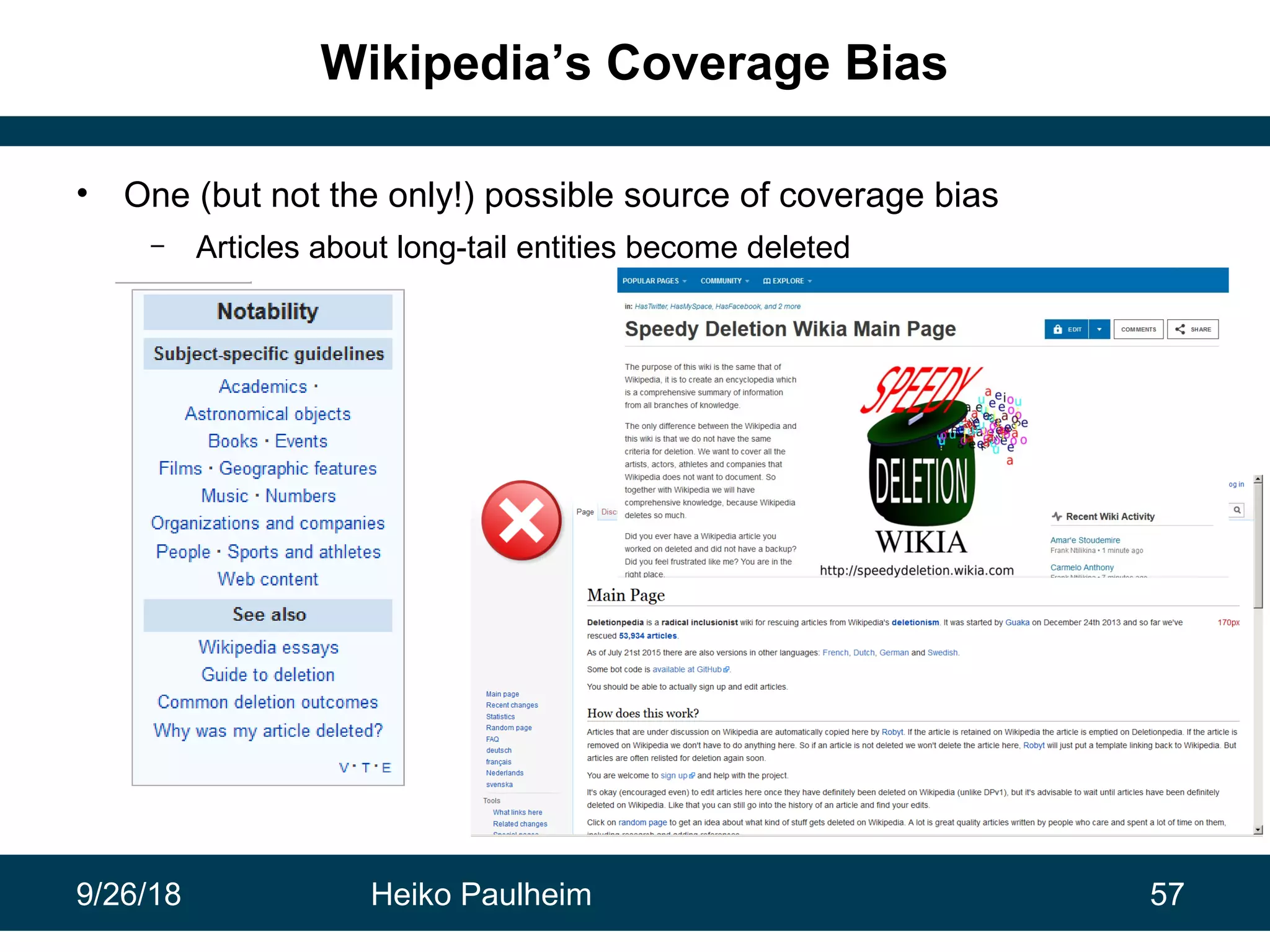The width and height of the screenshot is (1270, 952).
Task: Open Common deletion outcomes link
Action: click(x=268, y=702)
